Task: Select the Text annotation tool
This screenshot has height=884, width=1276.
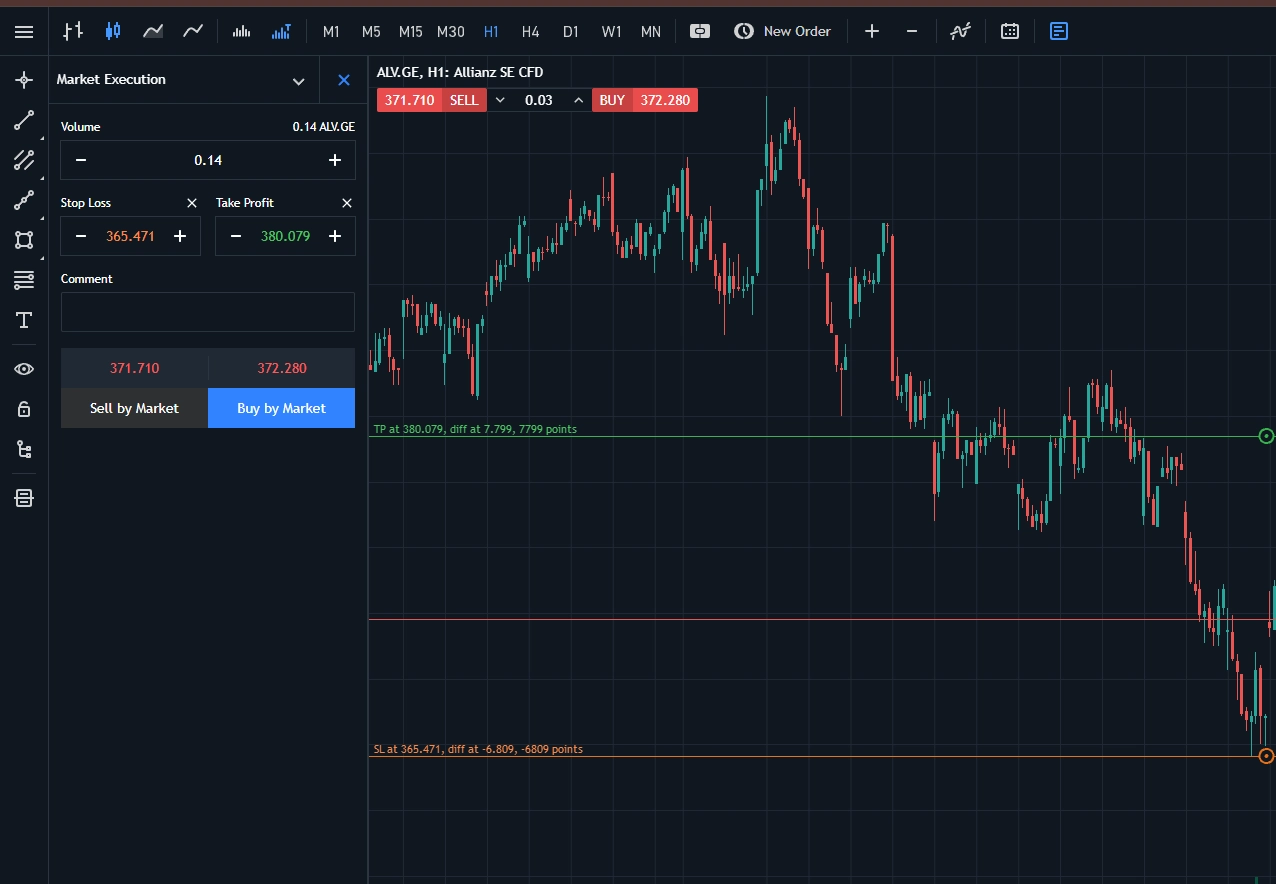Action: 24,320
